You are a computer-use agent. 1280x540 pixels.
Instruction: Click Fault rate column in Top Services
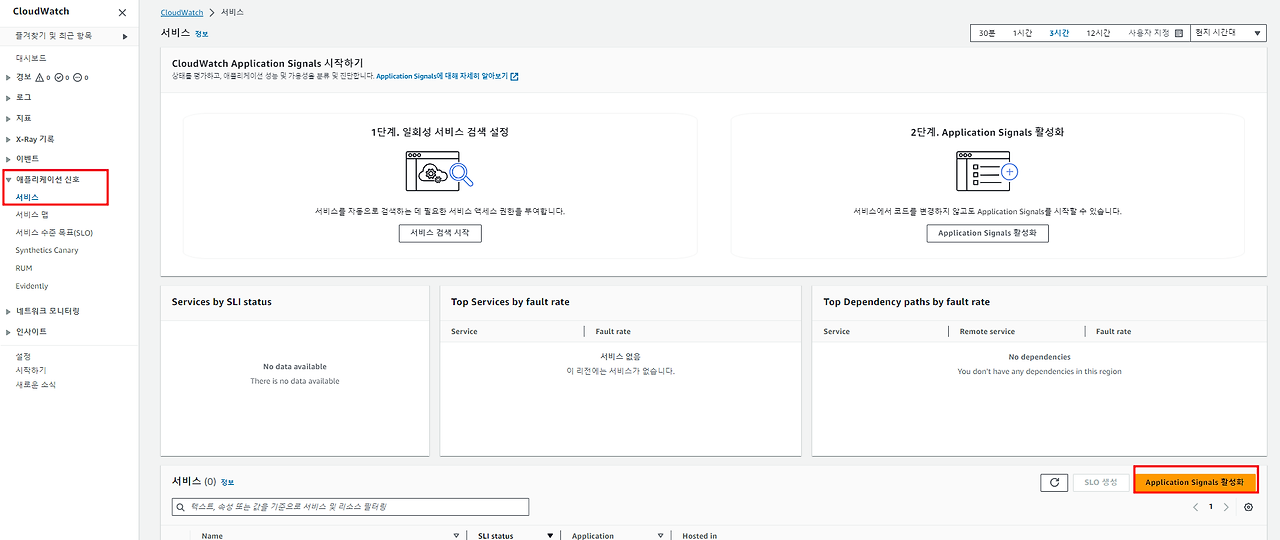click(x=613, y=331)
